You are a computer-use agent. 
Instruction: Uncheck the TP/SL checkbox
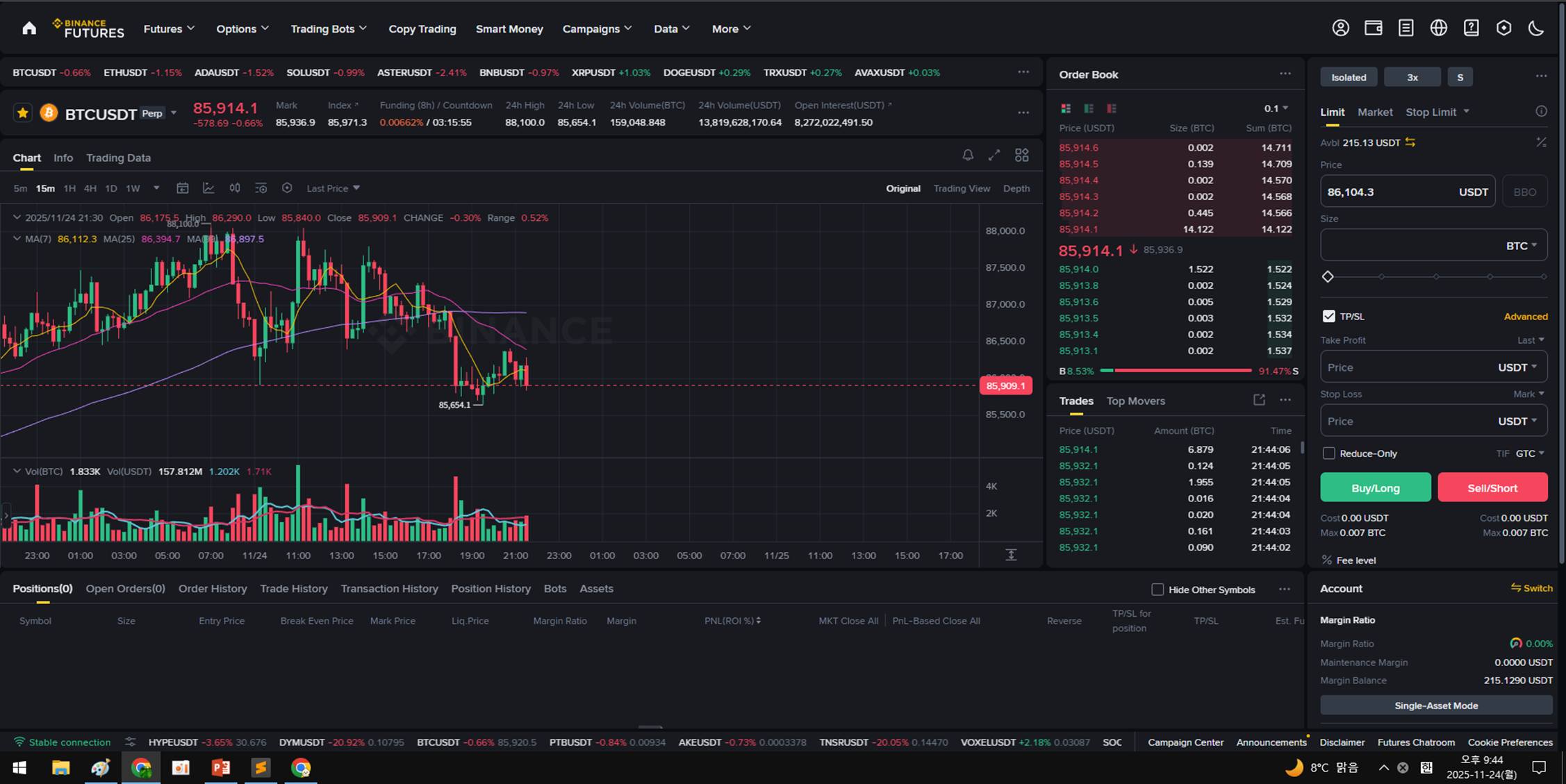pyautogui.click(x=1328, y=316)
